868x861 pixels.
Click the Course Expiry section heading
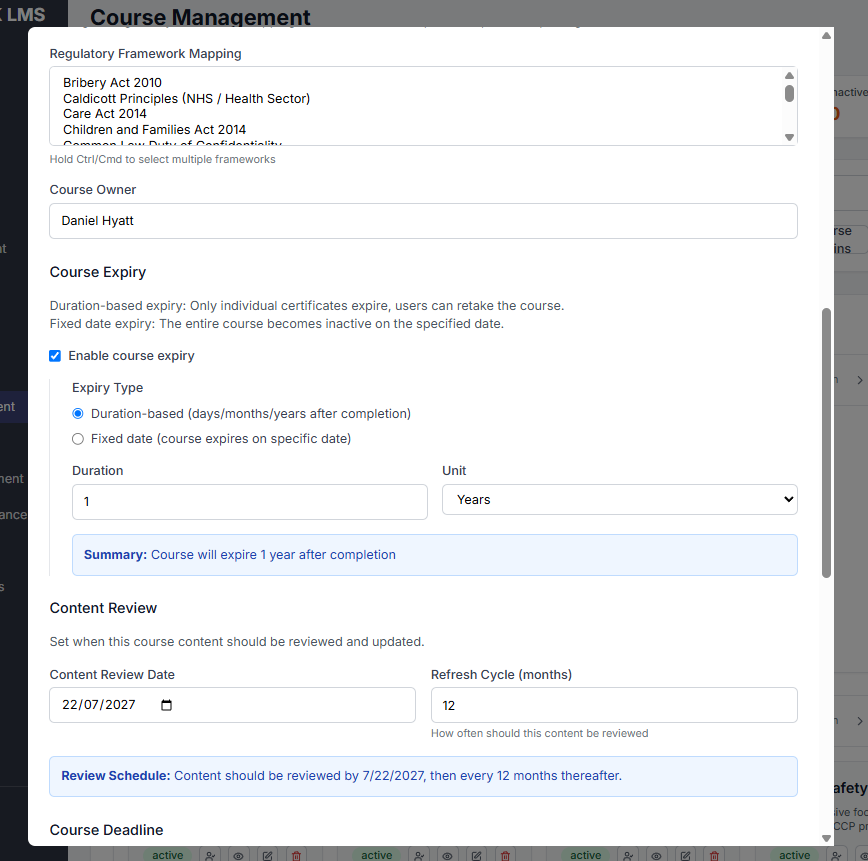(x=98, y=272)
